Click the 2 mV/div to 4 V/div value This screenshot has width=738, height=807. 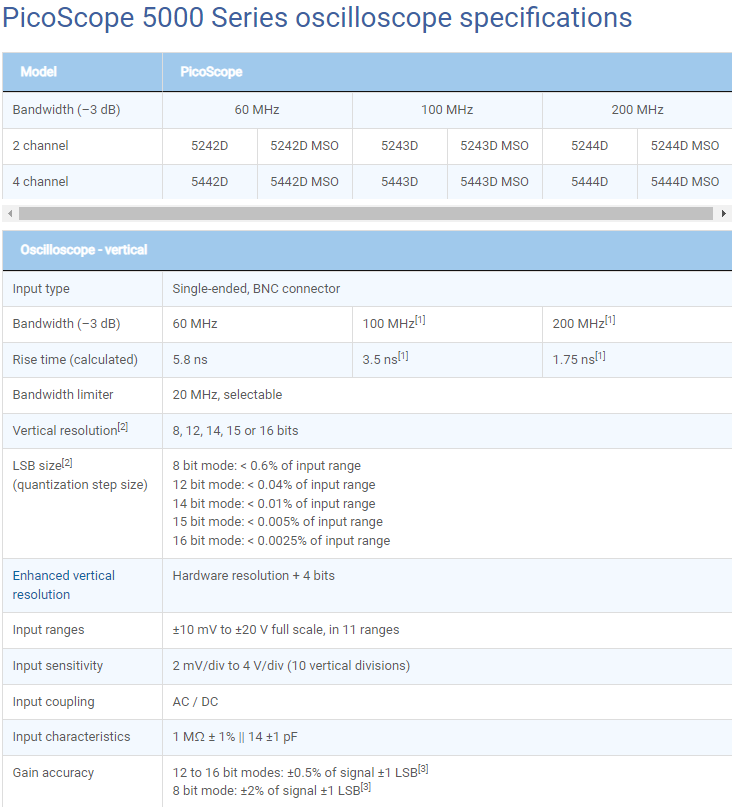pos(291,666)
